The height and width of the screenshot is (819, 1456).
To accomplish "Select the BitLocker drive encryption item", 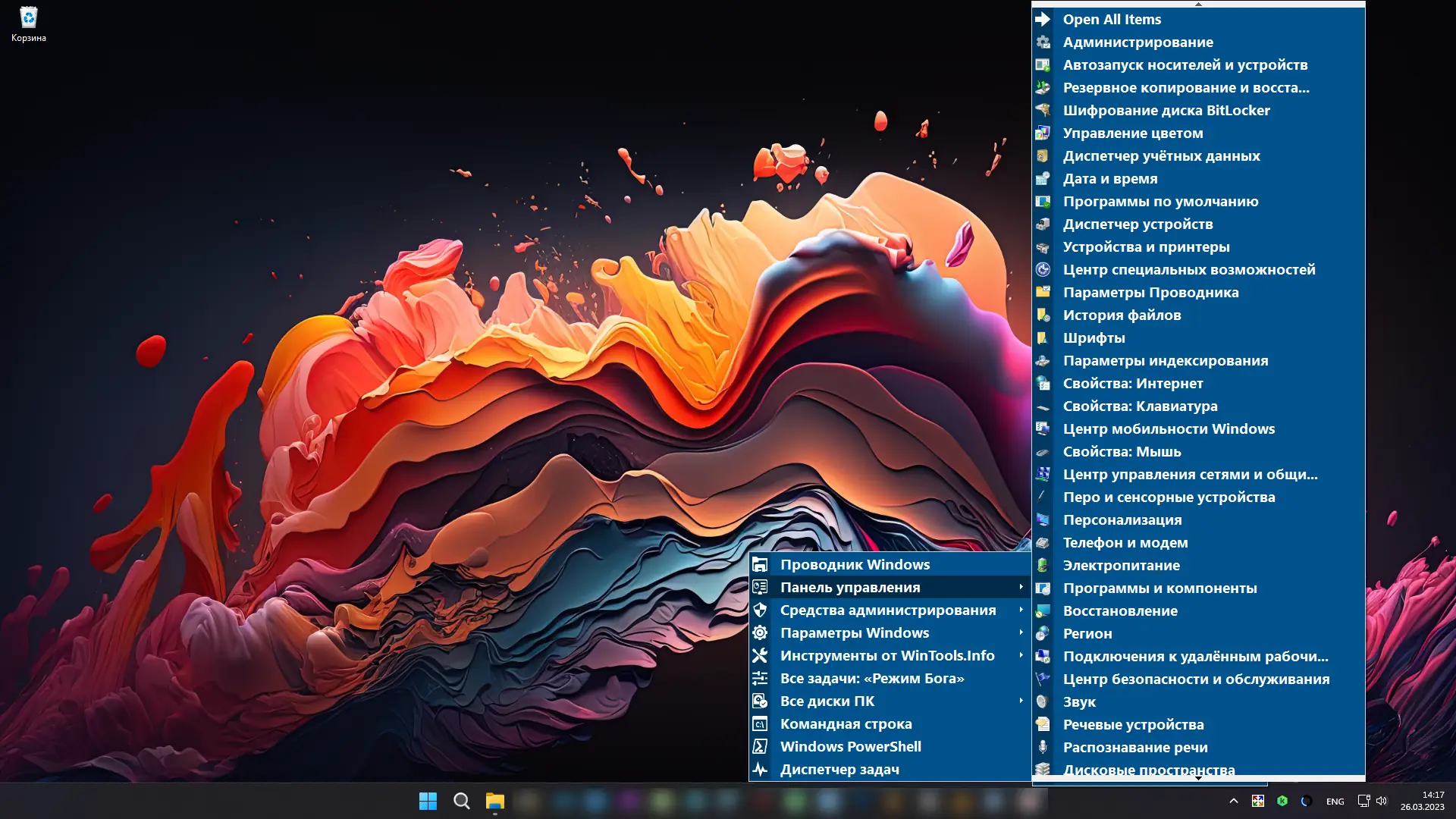I will pos(1166,111).
